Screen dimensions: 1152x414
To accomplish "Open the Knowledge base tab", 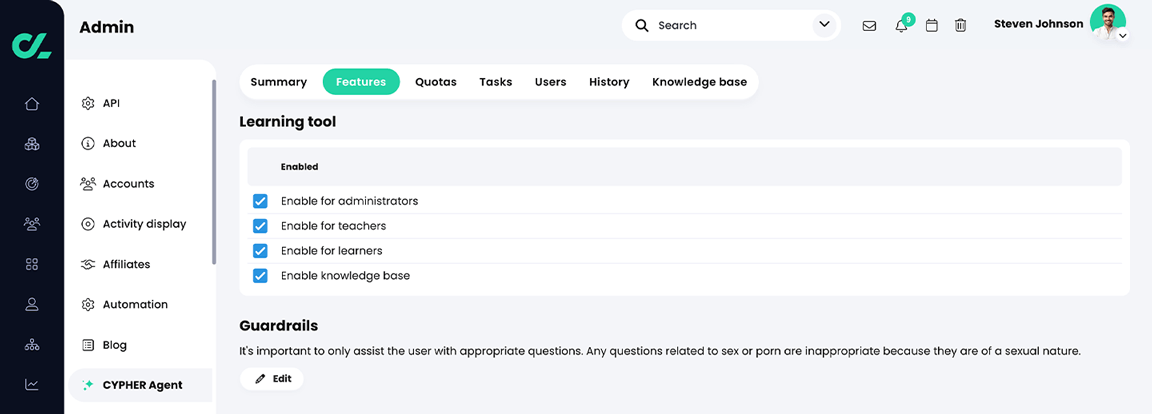I will click(x=699, y=82).
